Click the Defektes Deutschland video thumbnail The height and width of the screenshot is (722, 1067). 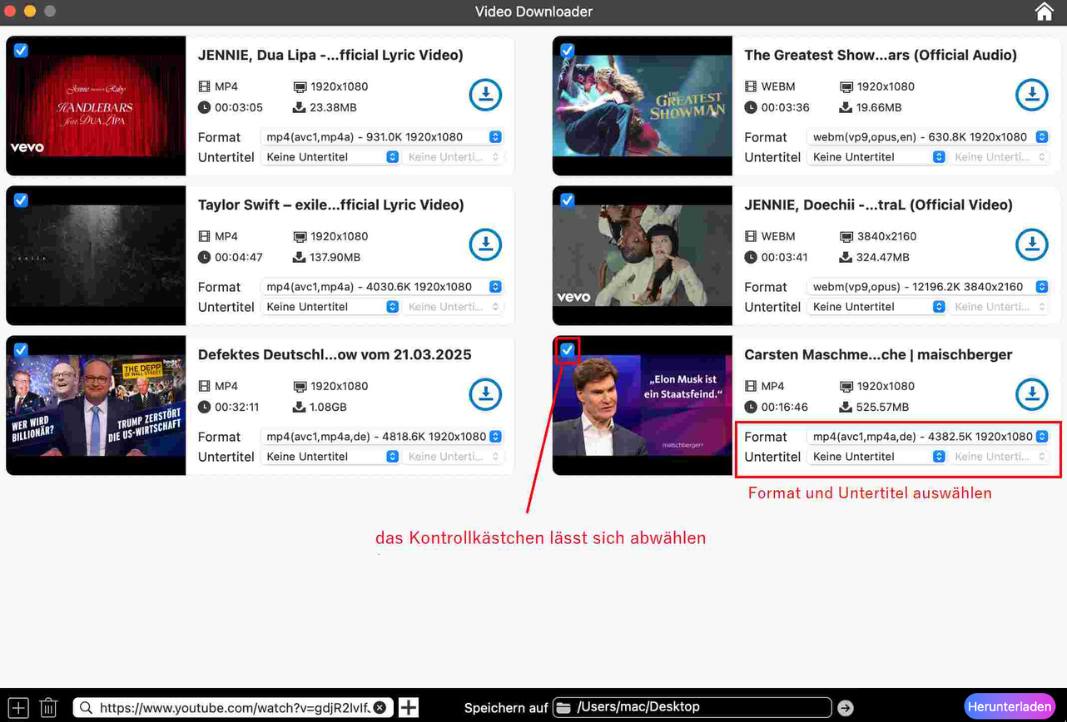(96, 405)
